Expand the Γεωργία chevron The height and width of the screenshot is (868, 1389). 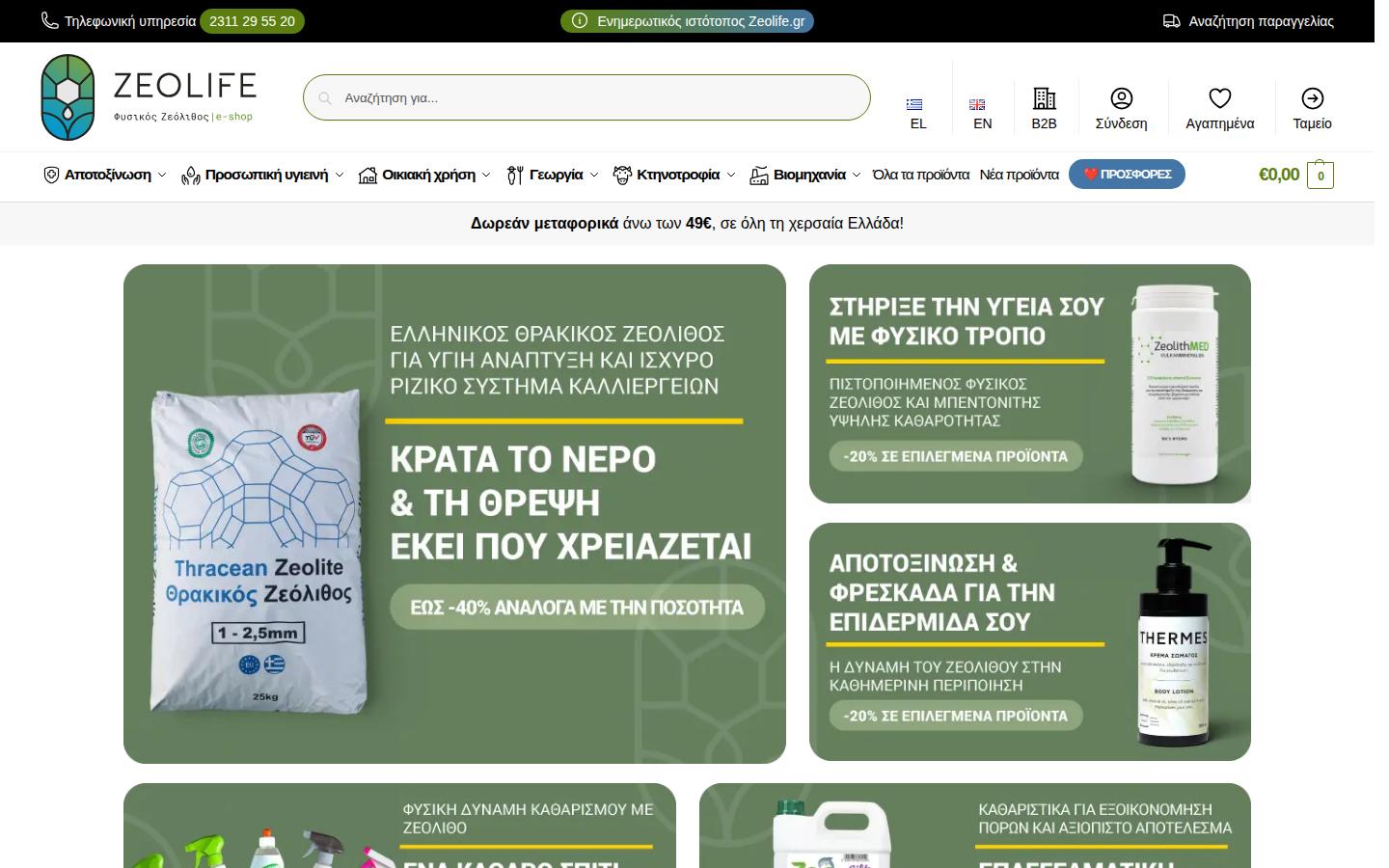tap(594, 176)
